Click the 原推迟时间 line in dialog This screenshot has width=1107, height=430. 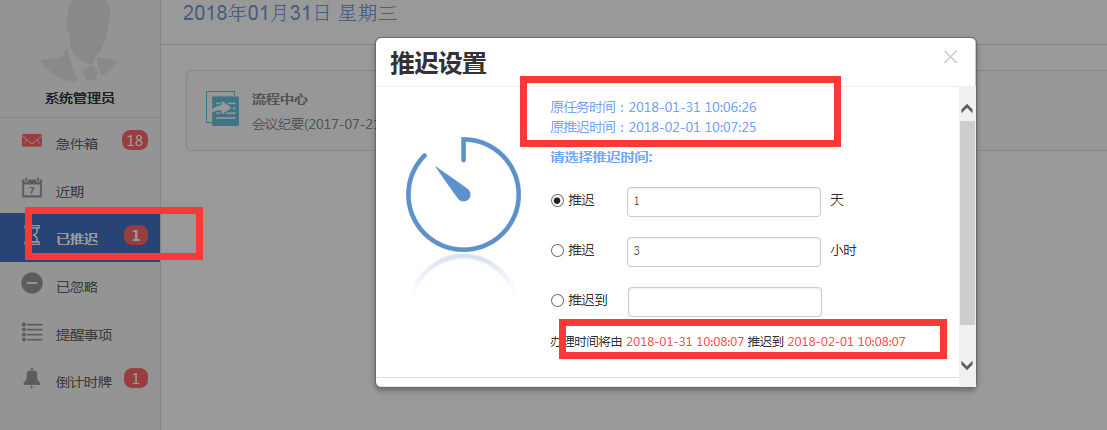[x=653, y=127]
